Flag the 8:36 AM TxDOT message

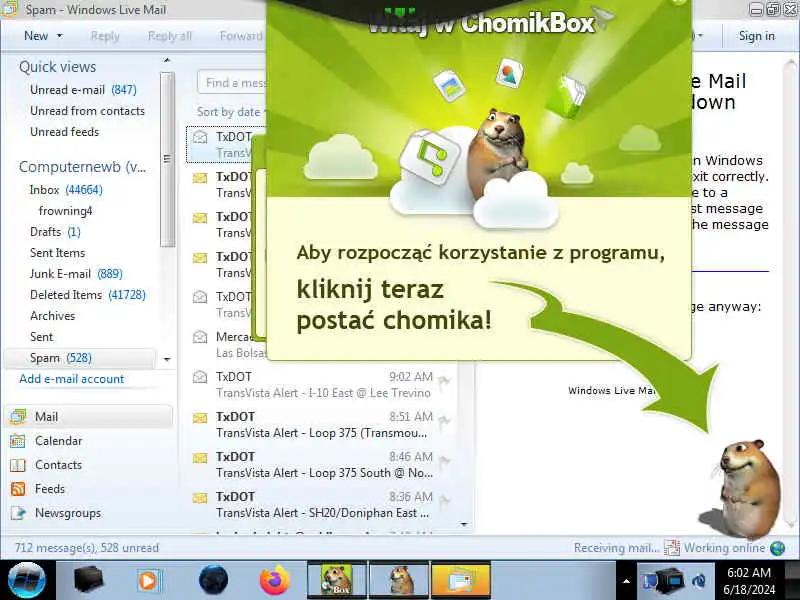(444, 502)
